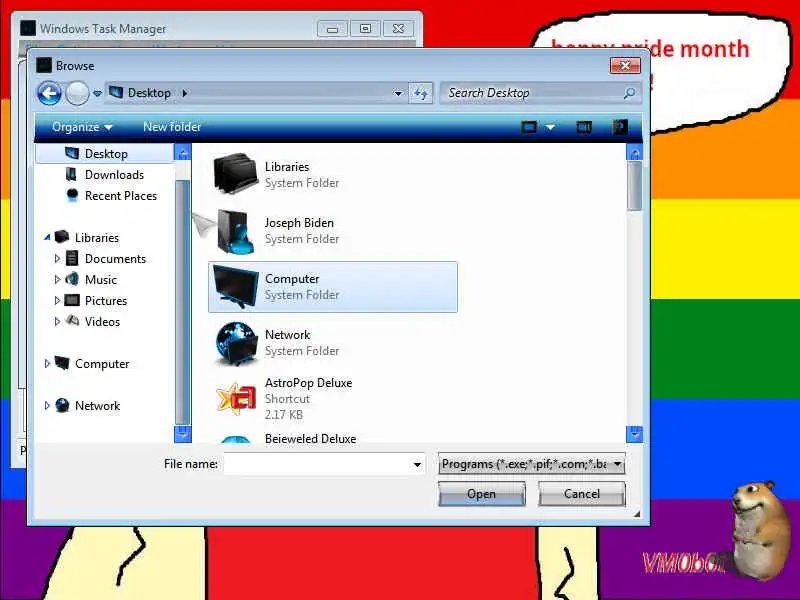Expand the Videos library node

click(57, 321)
